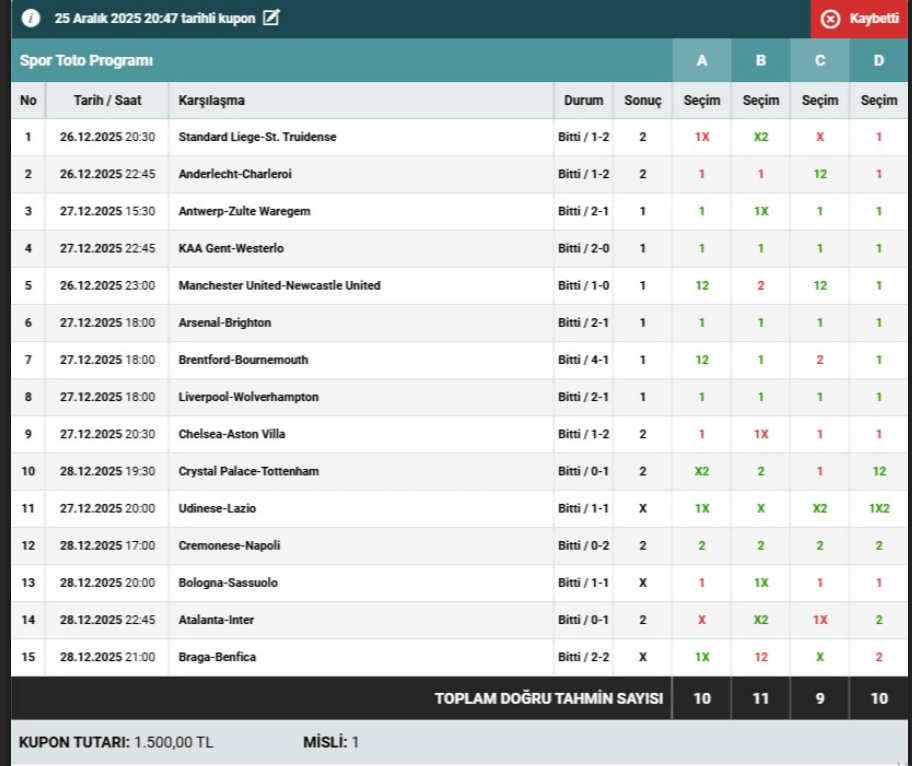Open the Standard Liege-St. Truidense match

257,137
